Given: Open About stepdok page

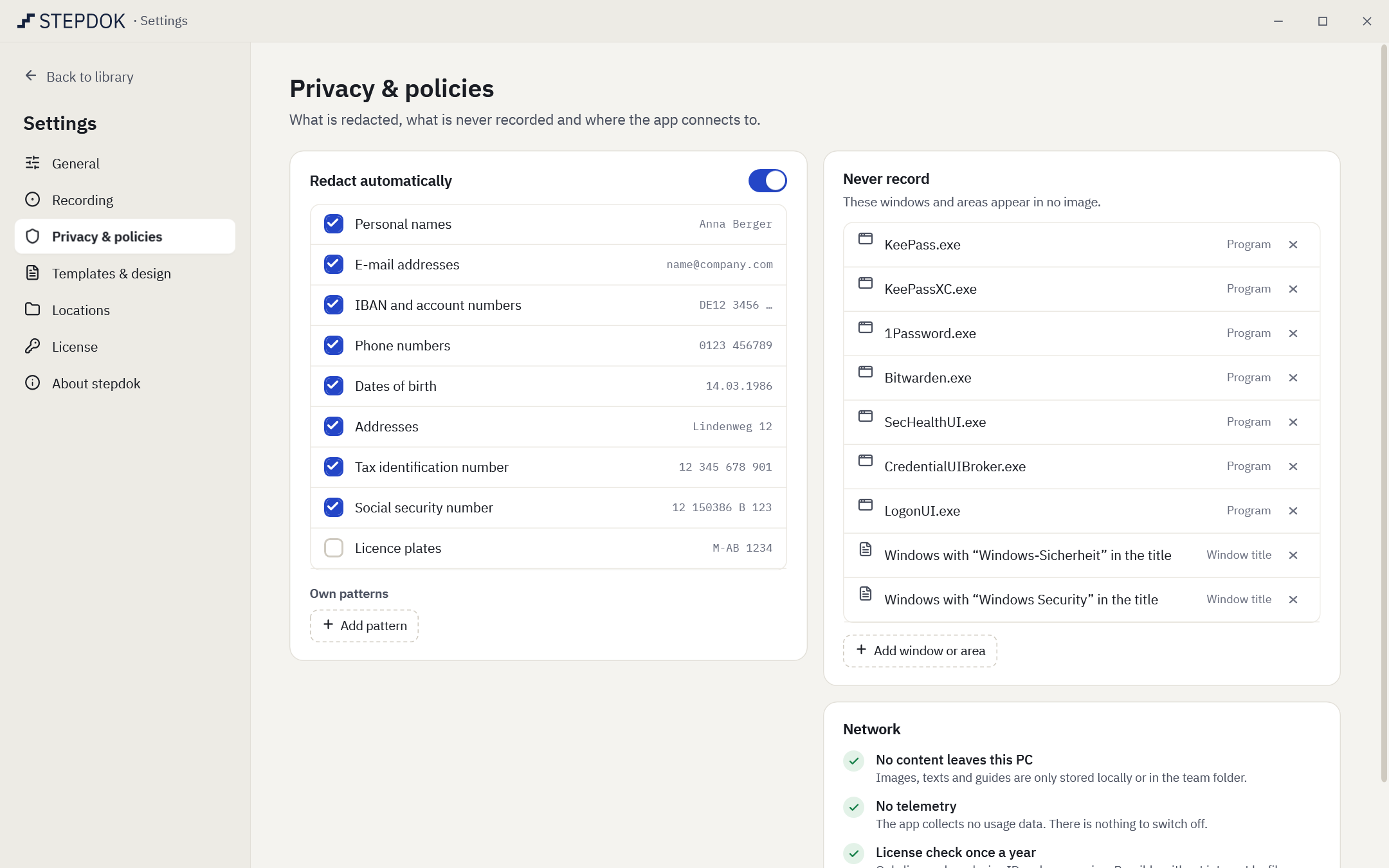Looking at the screenshot, I should (x=125, y=383).
